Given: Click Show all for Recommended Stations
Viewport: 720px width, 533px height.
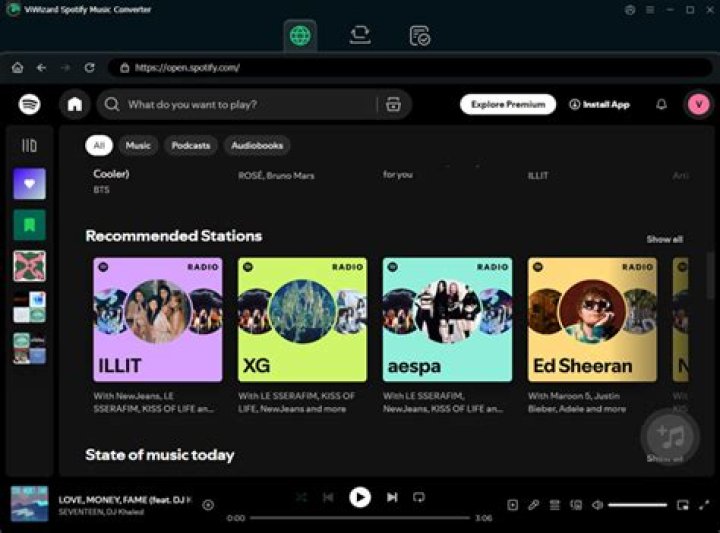Looking at the screenshot, I should pos(664,240).
